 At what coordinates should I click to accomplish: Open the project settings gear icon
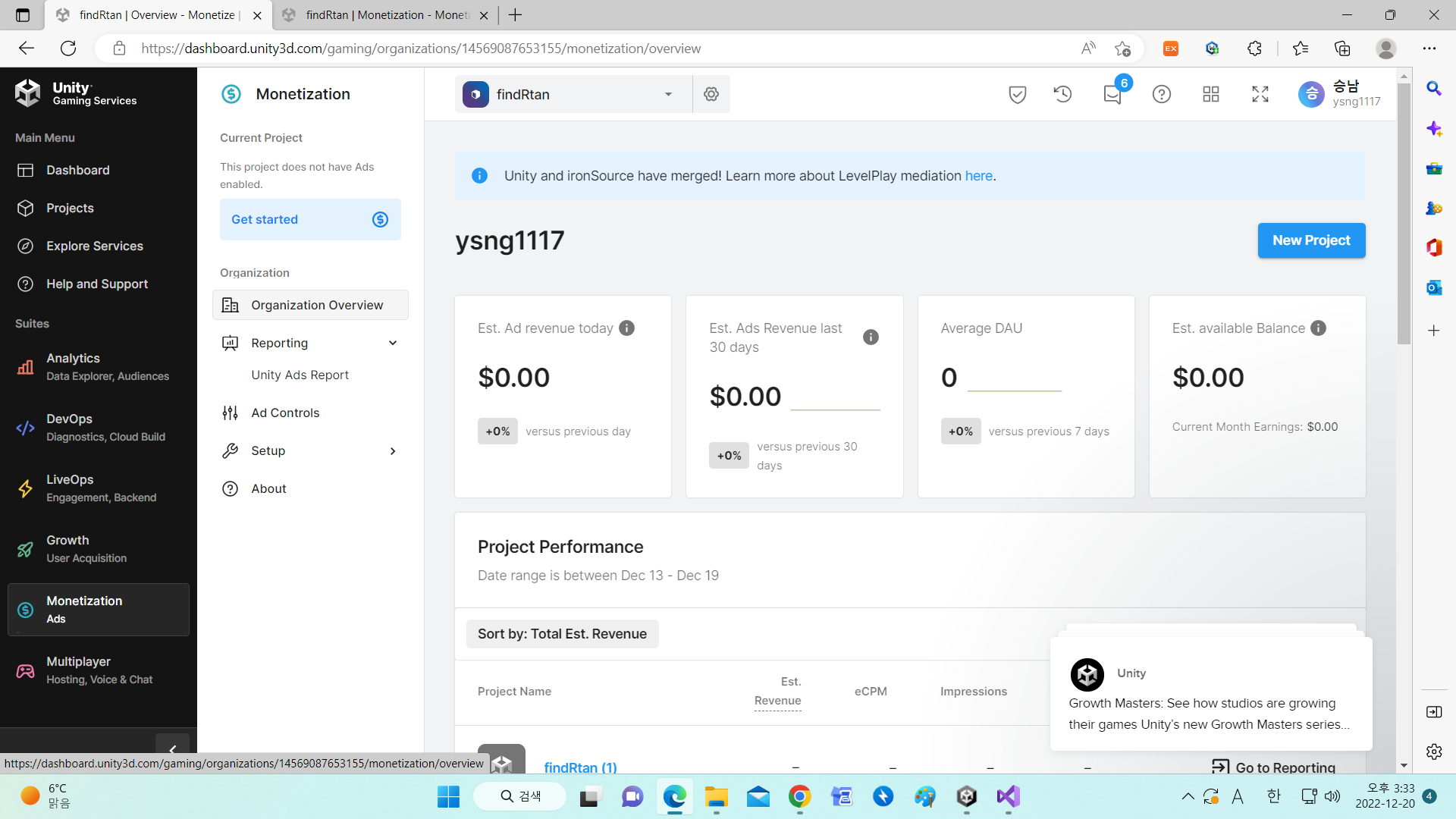tap(711, 94)
